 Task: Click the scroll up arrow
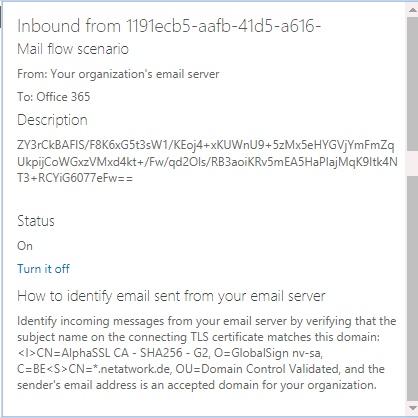(412, 10)
